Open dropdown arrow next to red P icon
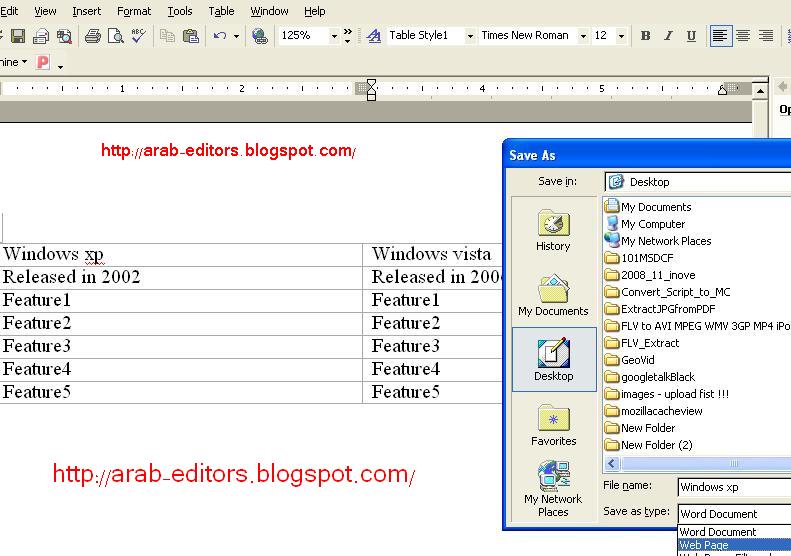This screenshot has width=791, height=556. (x=60, y=67)
